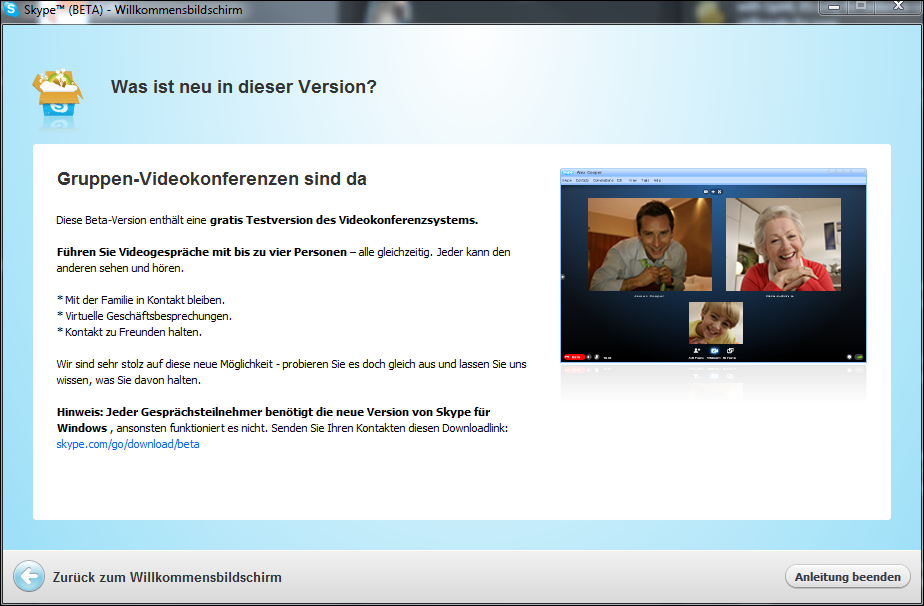Screen dimensions: 924x606
Task: Close the Skype welcome window
Action: [x=898, y=6]
